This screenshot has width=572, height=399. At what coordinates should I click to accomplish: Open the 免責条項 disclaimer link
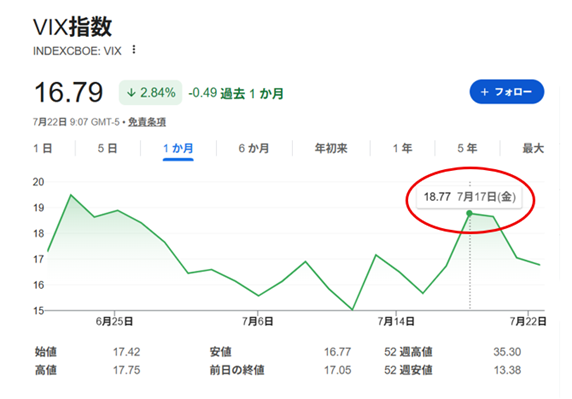coord(147,122)
